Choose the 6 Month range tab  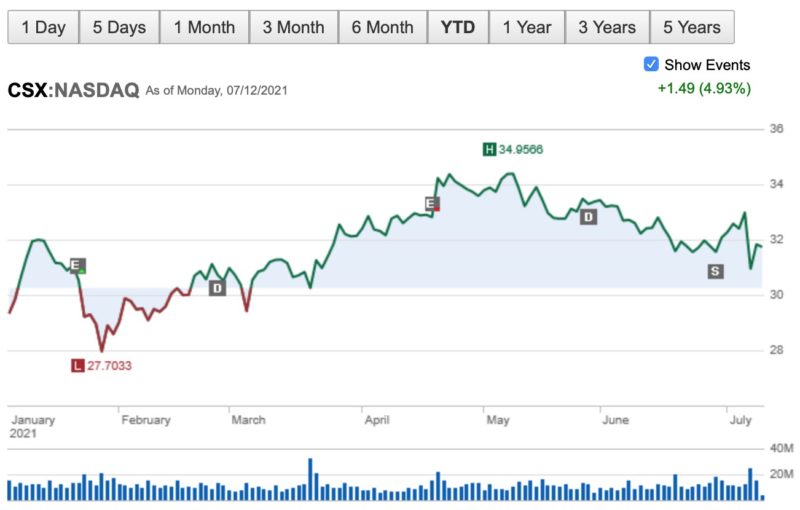[x=382, y=27]
